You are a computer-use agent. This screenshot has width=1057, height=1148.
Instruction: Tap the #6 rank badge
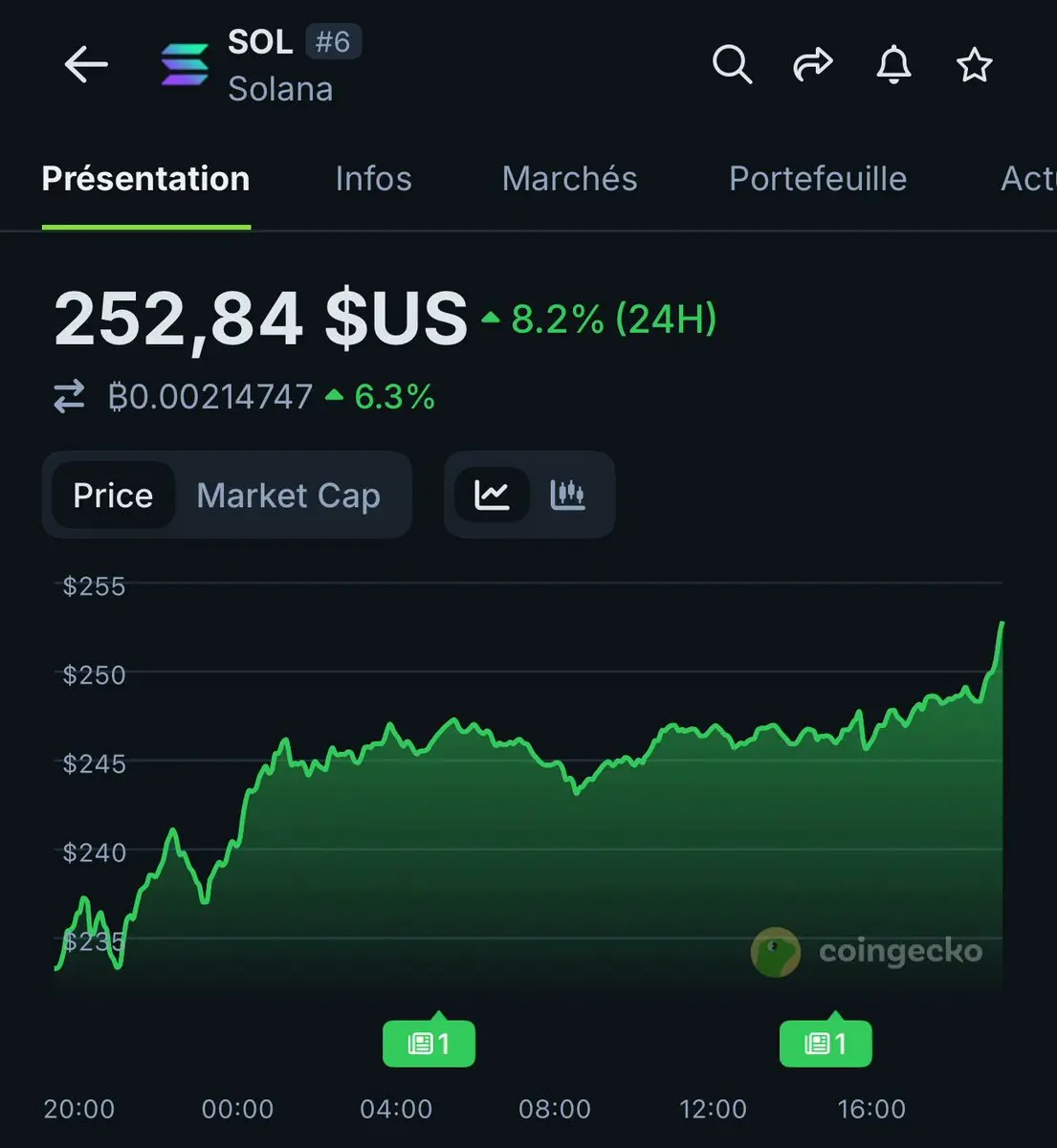tap(333, 42)
